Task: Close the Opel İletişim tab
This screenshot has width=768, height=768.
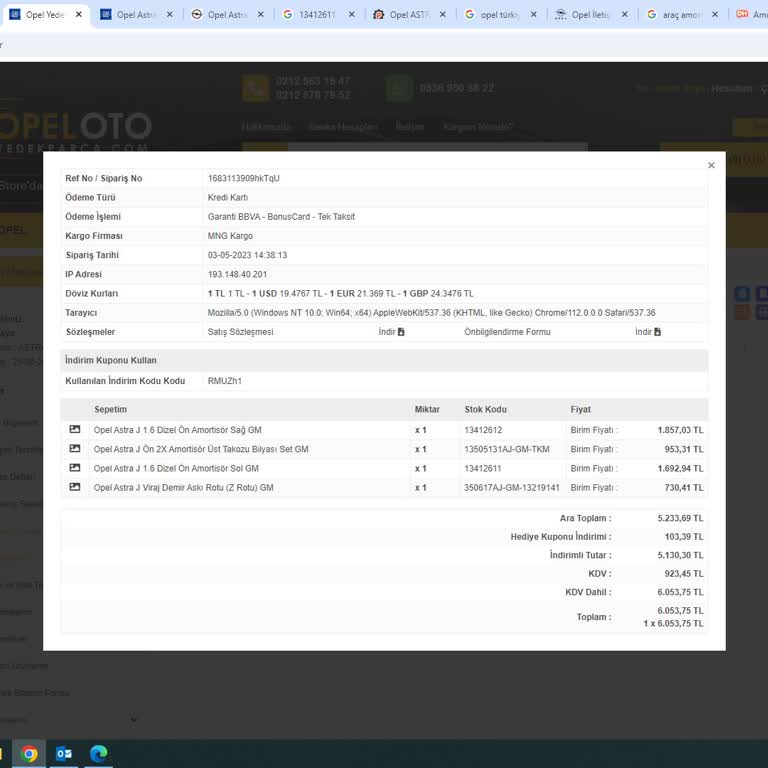Action: (624, 15)
